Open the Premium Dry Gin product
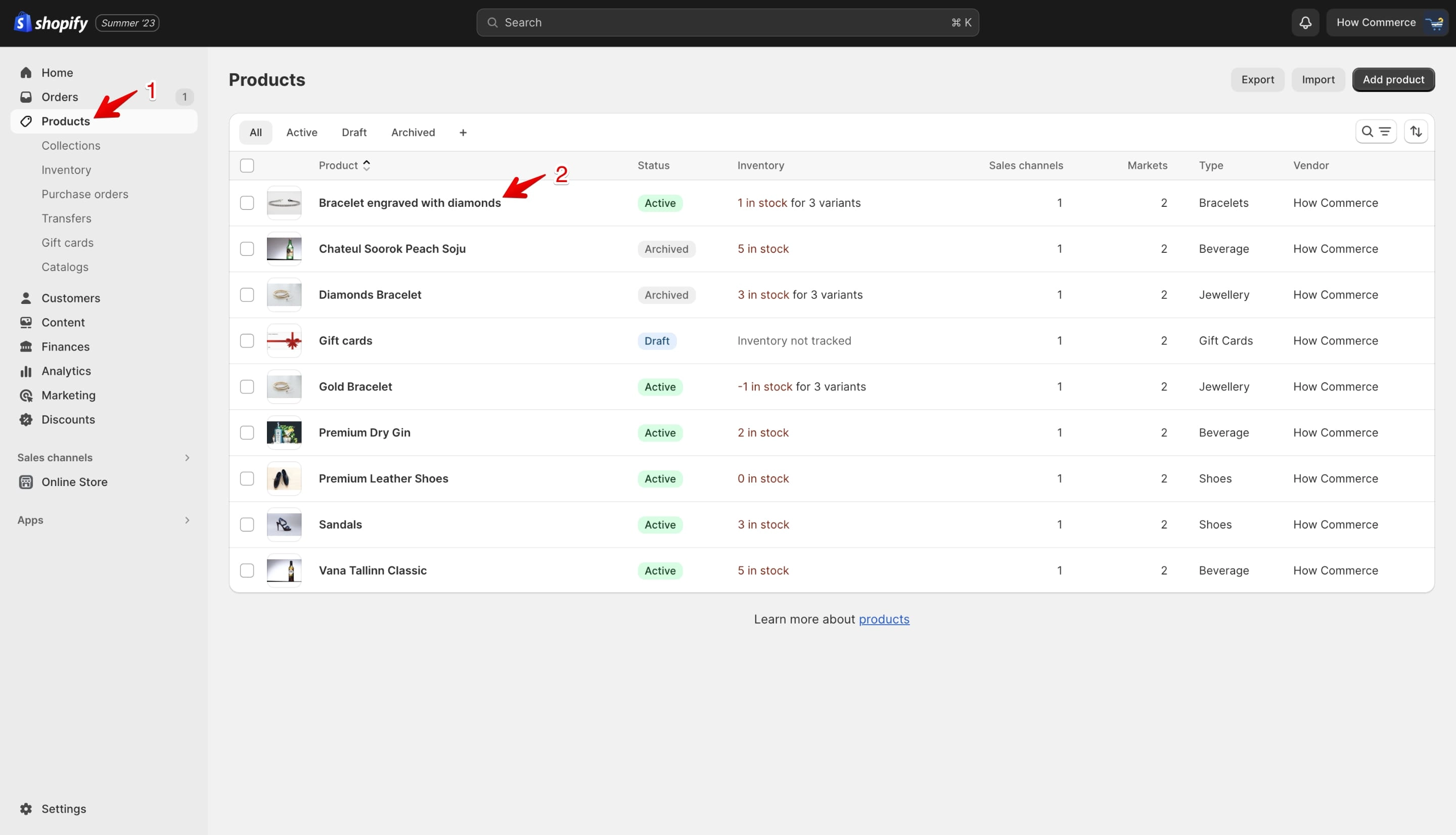Screen dimensions: 1456x835 point(364,432)
